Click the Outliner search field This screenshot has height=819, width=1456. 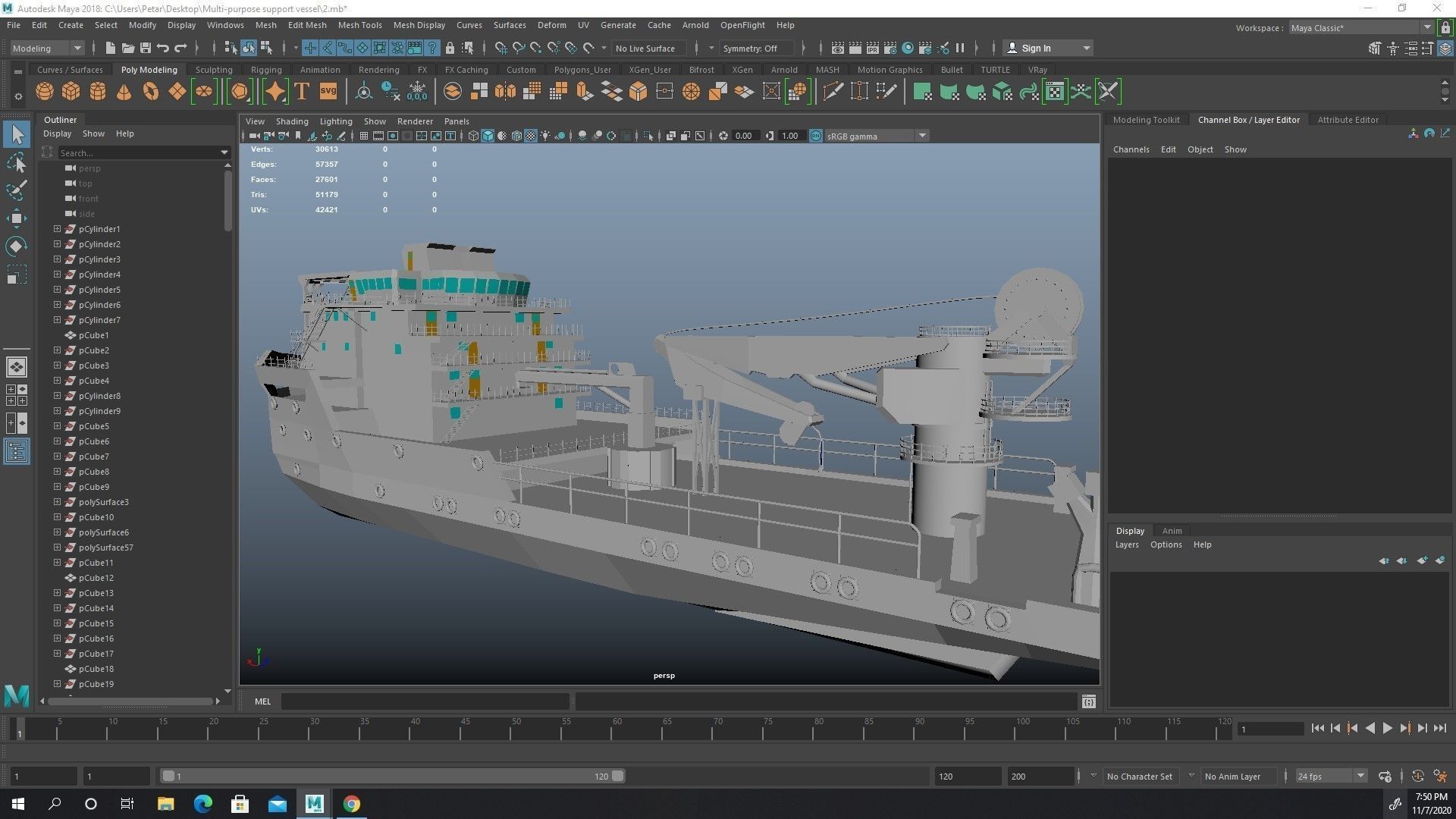coord(144,152)
